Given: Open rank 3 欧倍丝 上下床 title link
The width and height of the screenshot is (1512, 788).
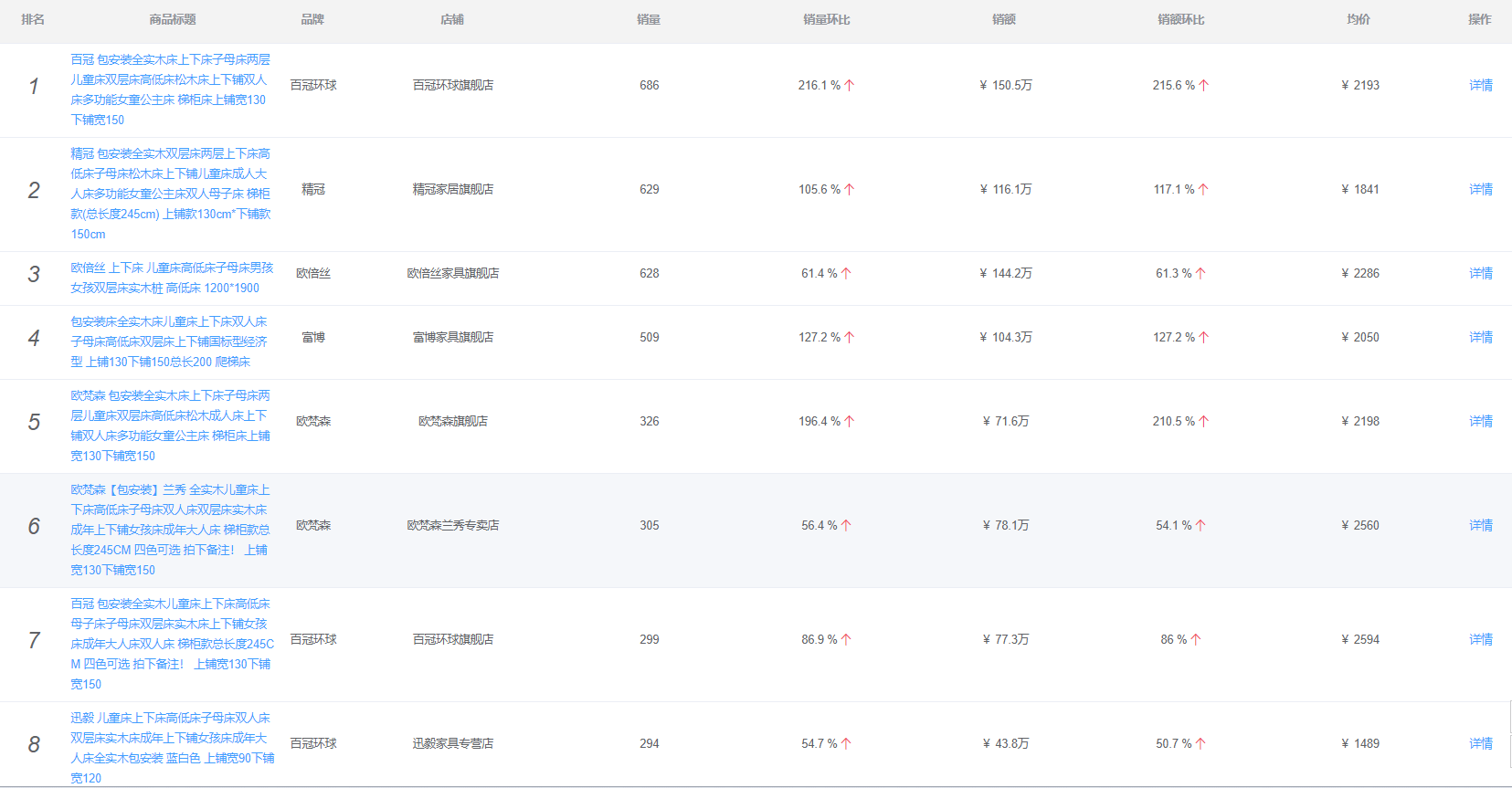Looking at the screenshot, I should click(172, 278).
